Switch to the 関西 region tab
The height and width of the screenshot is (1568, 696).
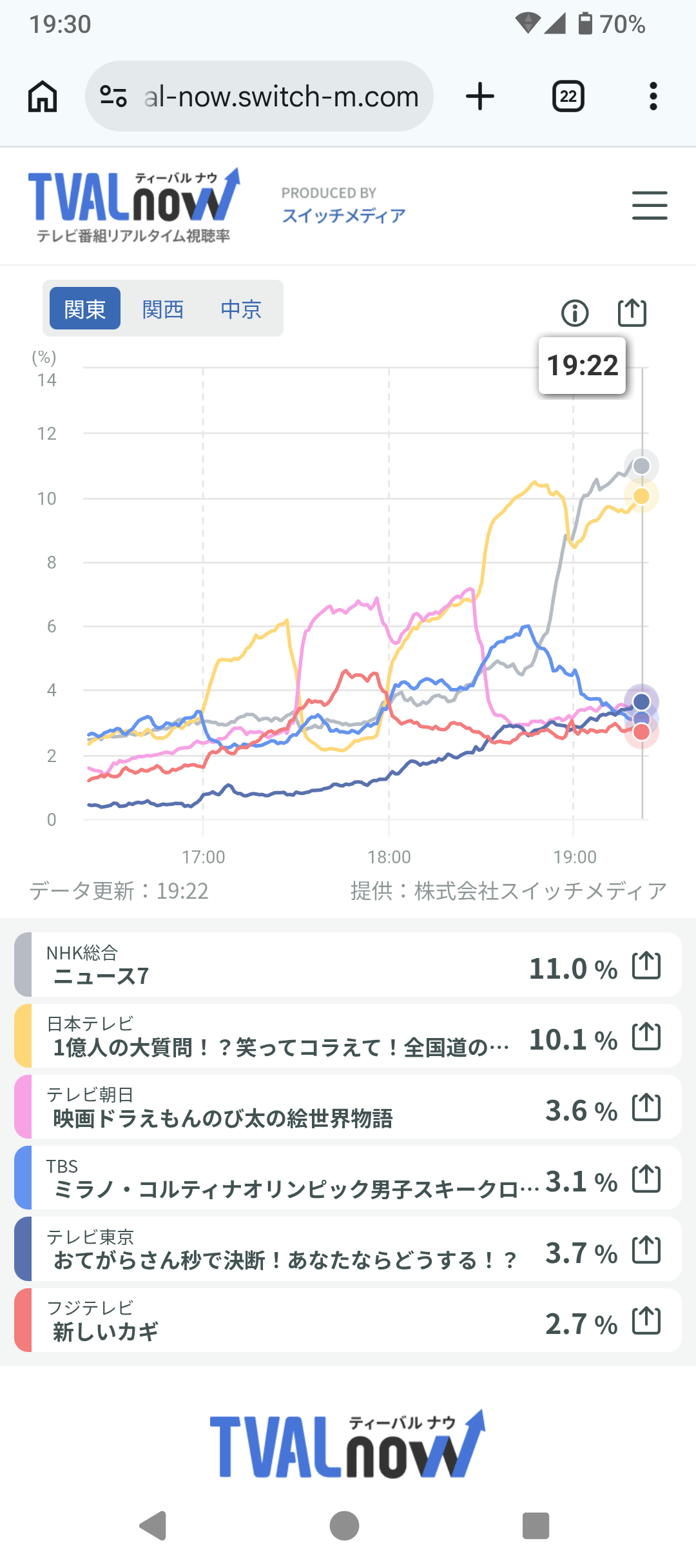click(x=163, y=309)
